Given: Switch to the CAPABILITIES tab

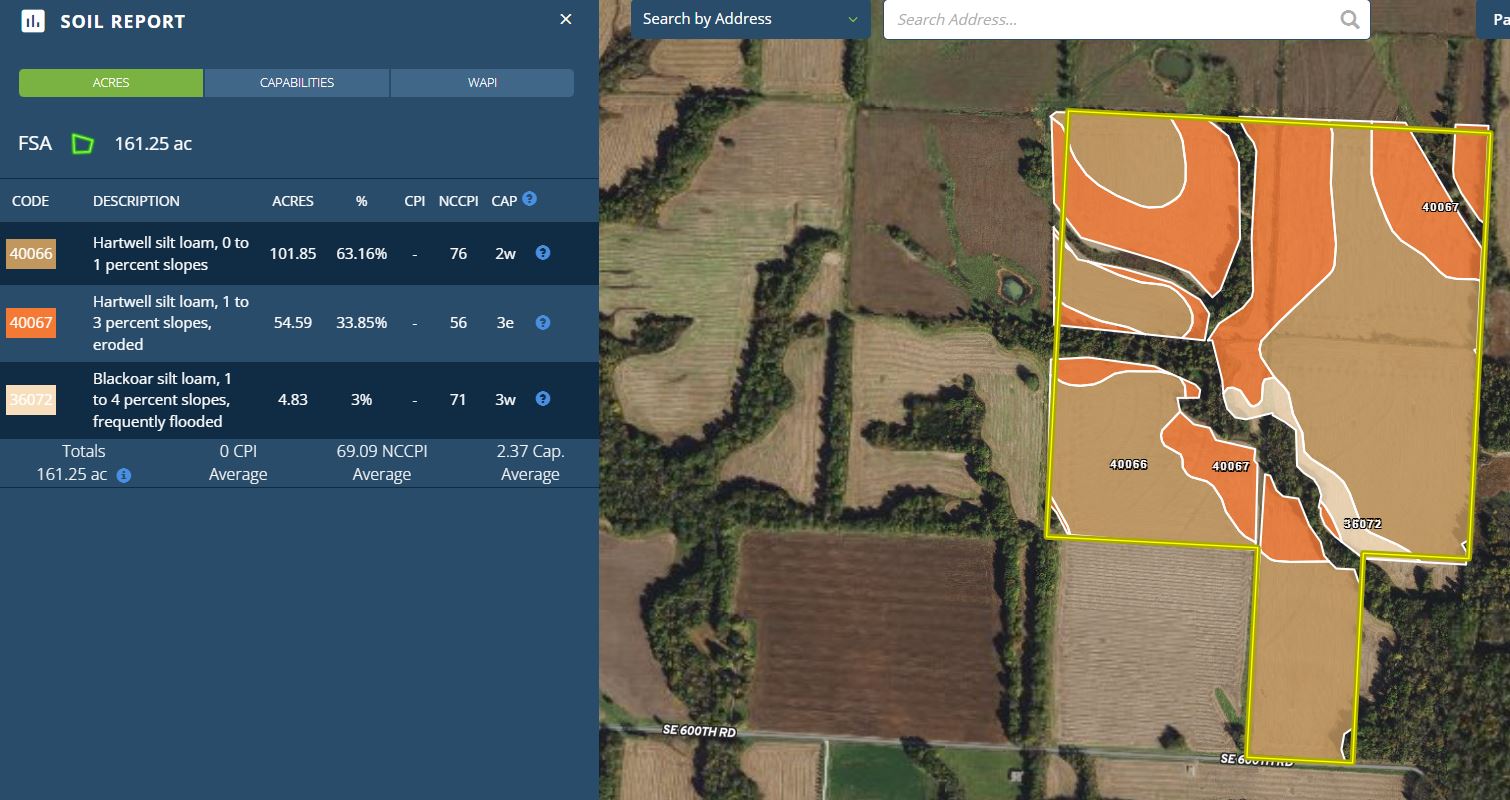Looking at the screenshot, I should tap(297, 83).
